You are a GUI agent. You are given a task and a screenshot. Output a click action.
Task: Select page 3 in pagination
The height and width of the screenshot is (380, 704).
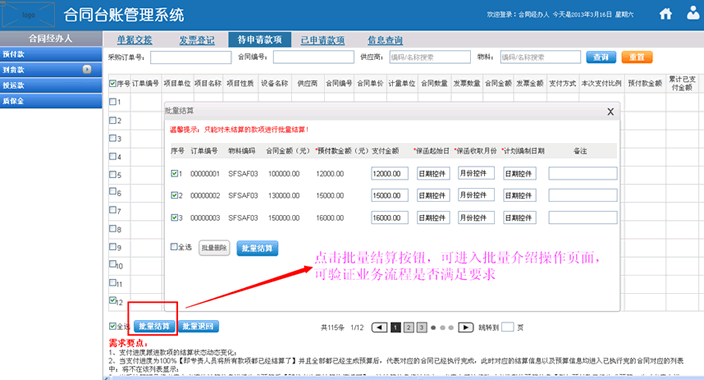422,327
